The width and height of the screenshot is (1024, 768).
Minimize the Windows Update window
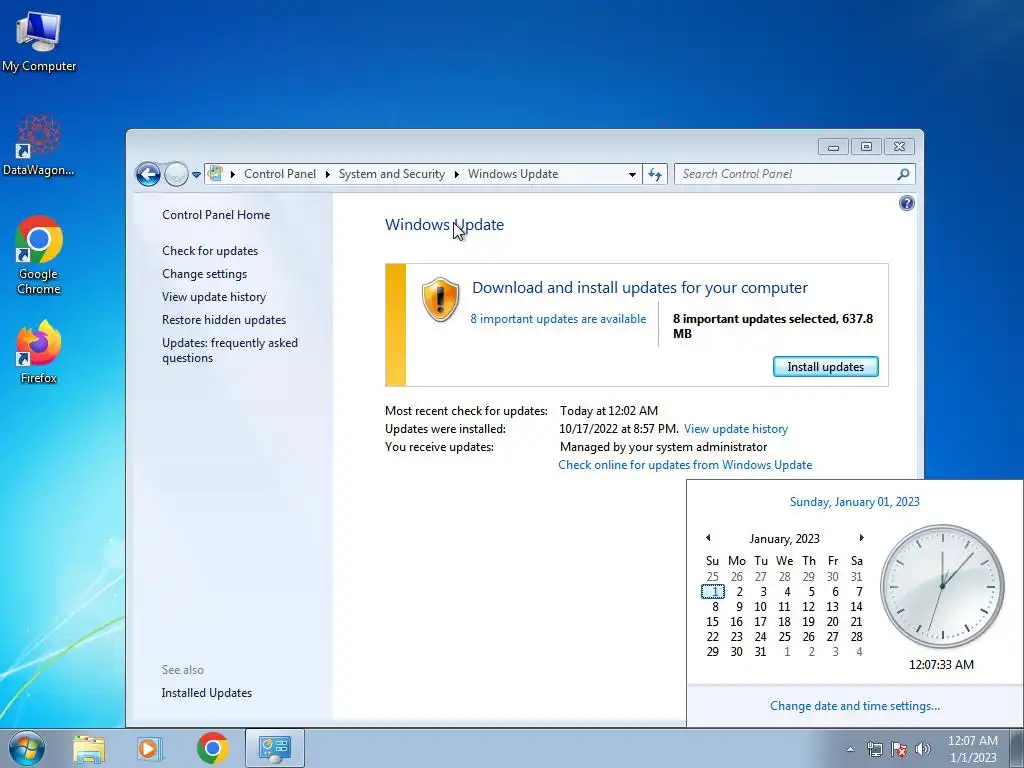click(x=833, y=147)
